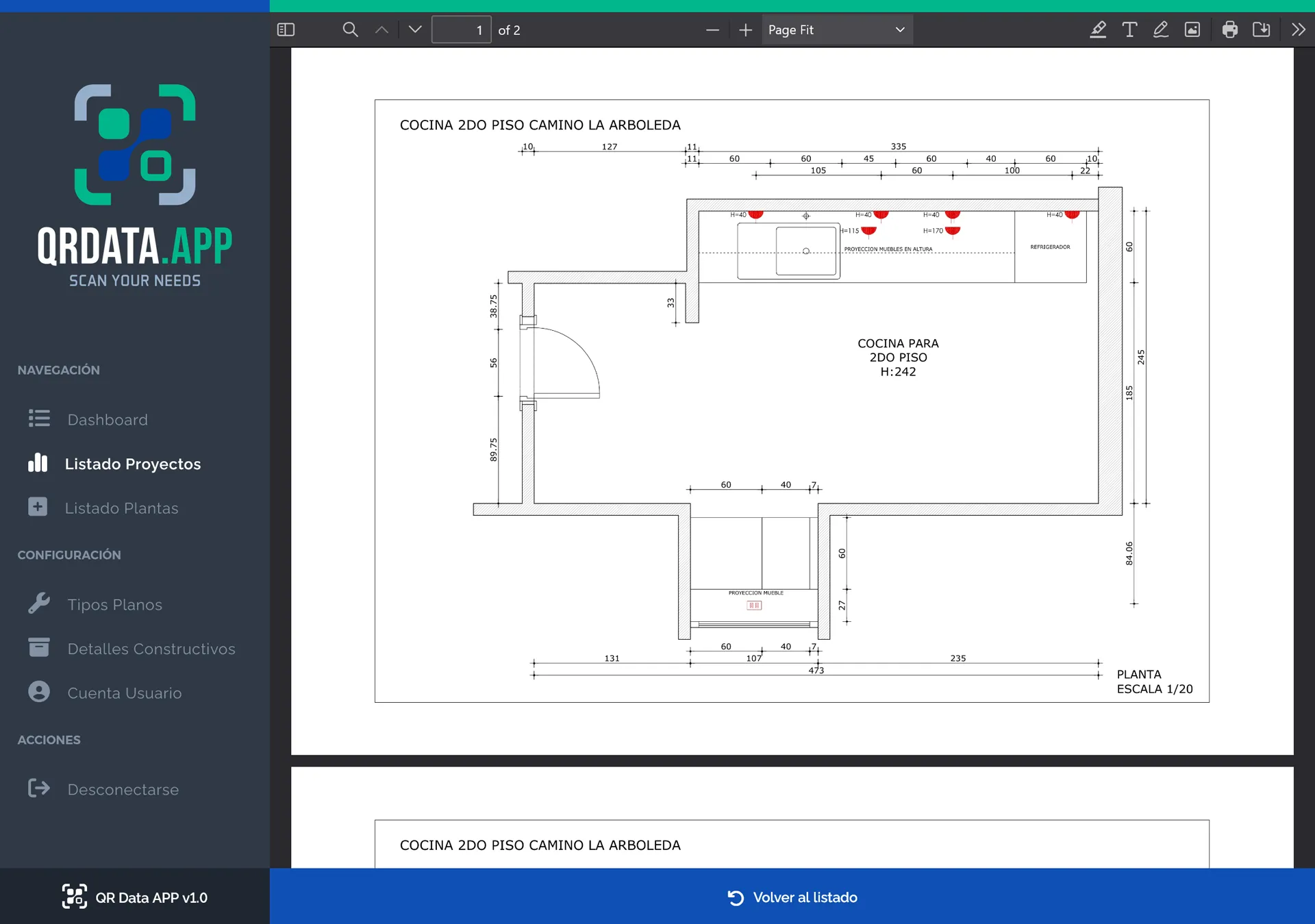
Task: Open Tipos Planos configuration
Action: (114, 604)
